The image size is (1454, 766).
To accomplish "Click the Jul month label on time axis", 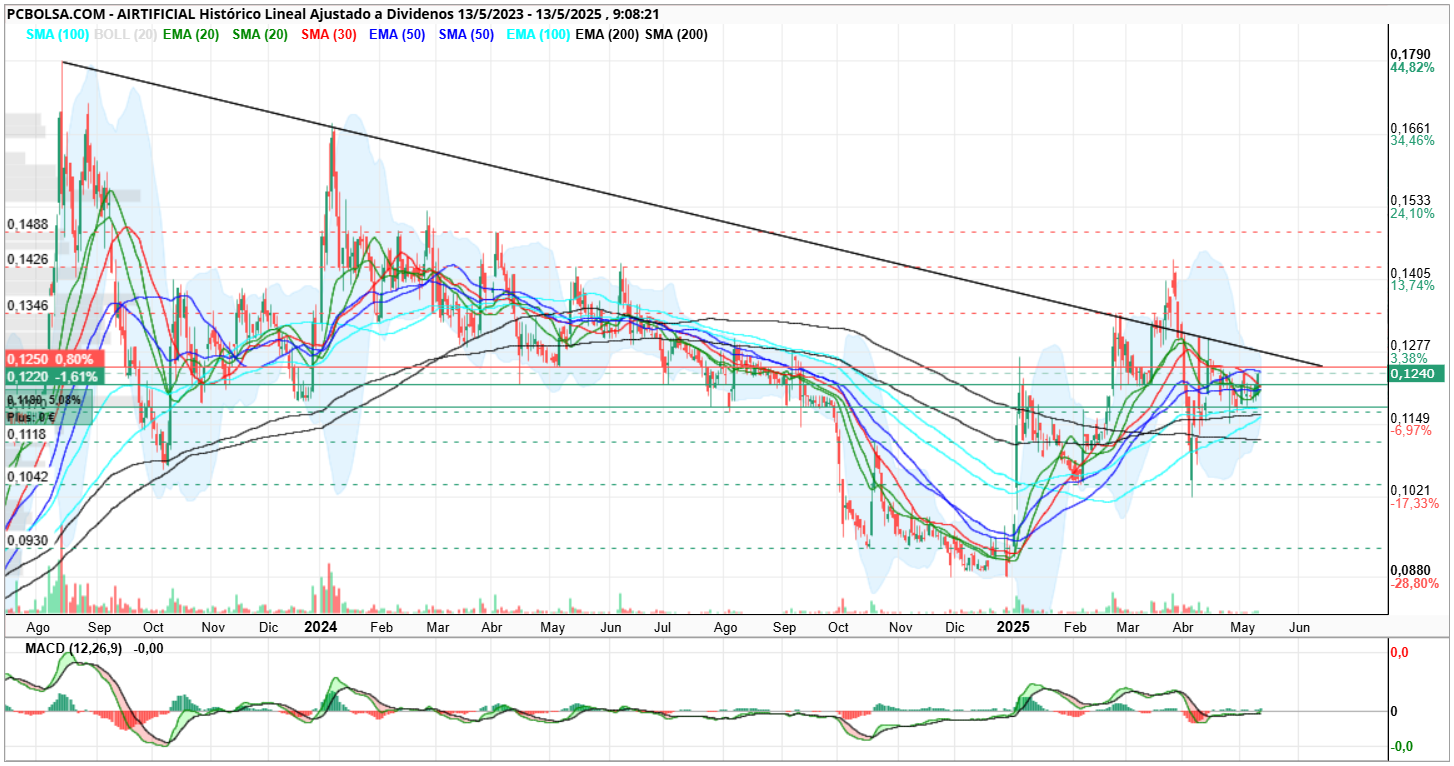I will coord(661,628).
